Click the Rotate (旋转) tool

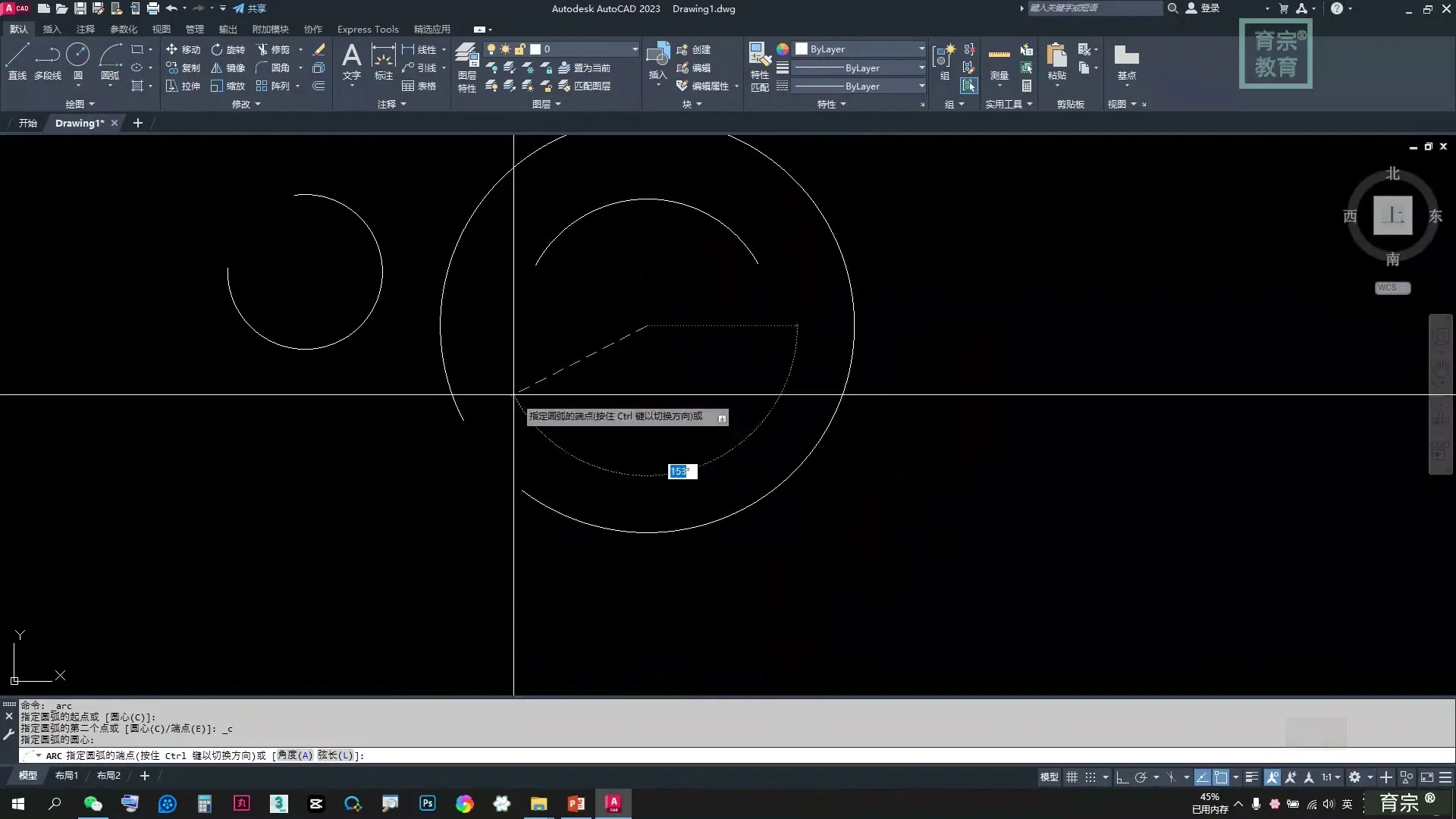(227, 49)
